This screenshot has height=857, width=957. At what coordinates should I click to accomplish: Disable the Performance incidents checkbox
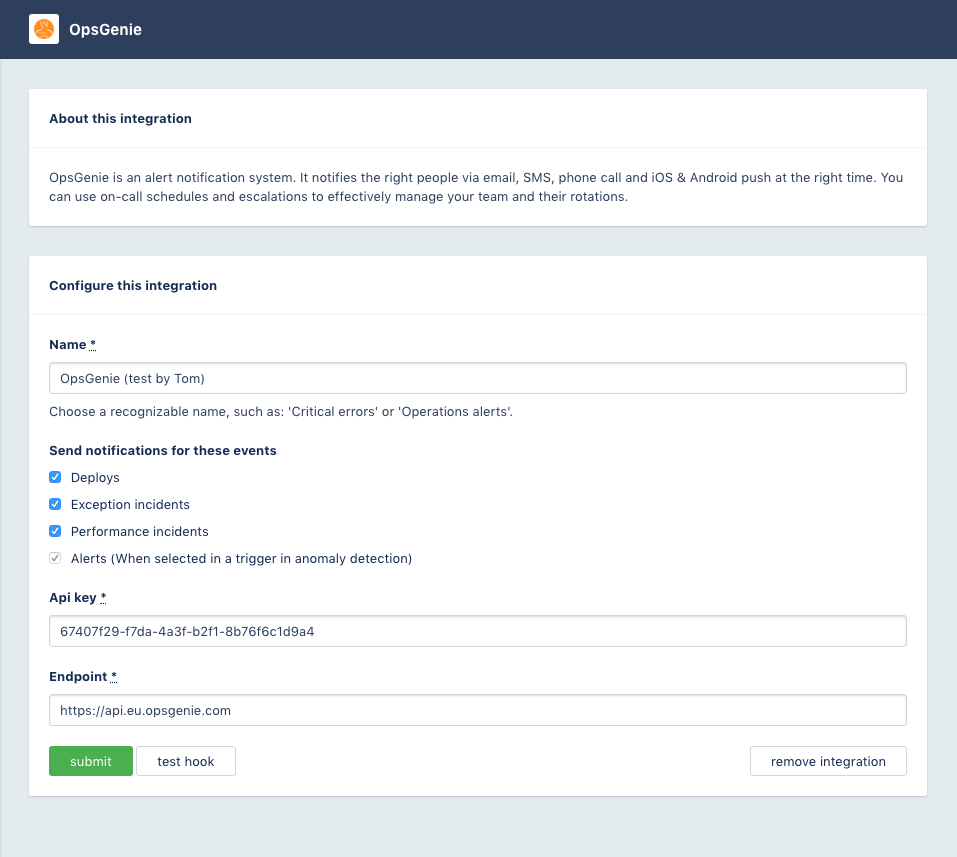[55, 531]
